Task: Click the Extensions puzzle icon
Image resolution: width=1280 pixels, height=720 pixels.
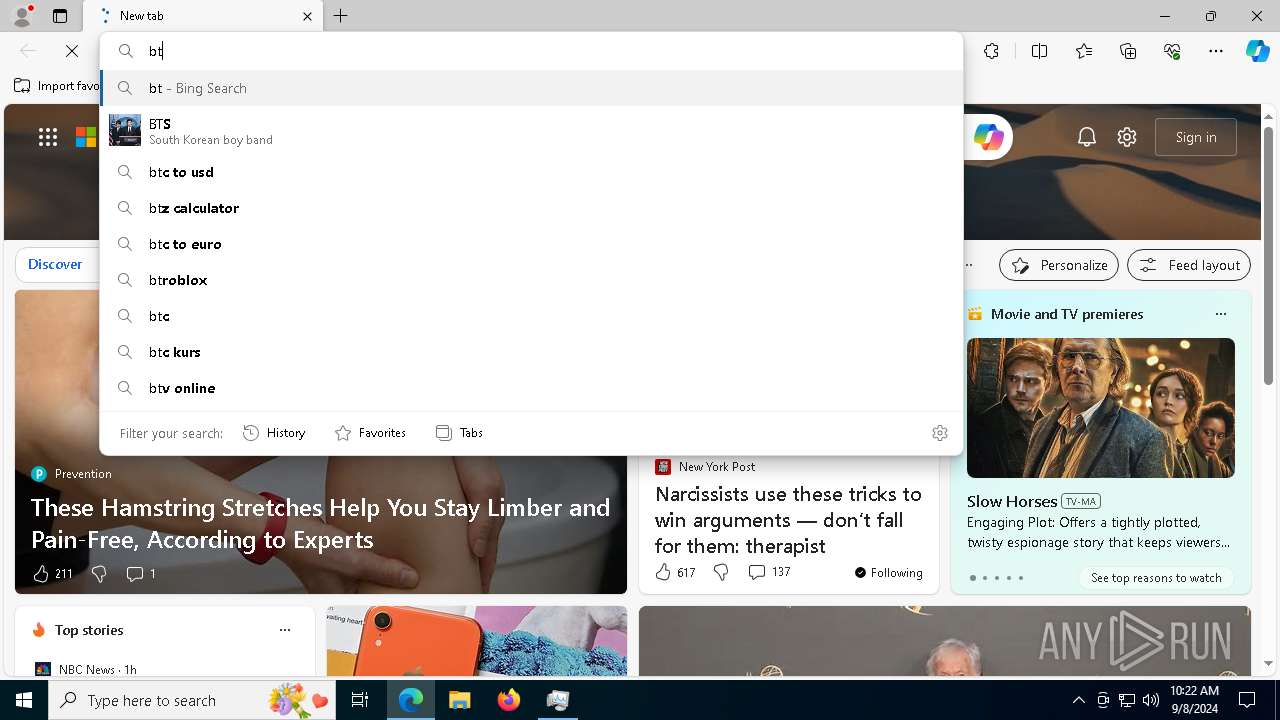Action: pyautogui.click(x=991, y=51)
